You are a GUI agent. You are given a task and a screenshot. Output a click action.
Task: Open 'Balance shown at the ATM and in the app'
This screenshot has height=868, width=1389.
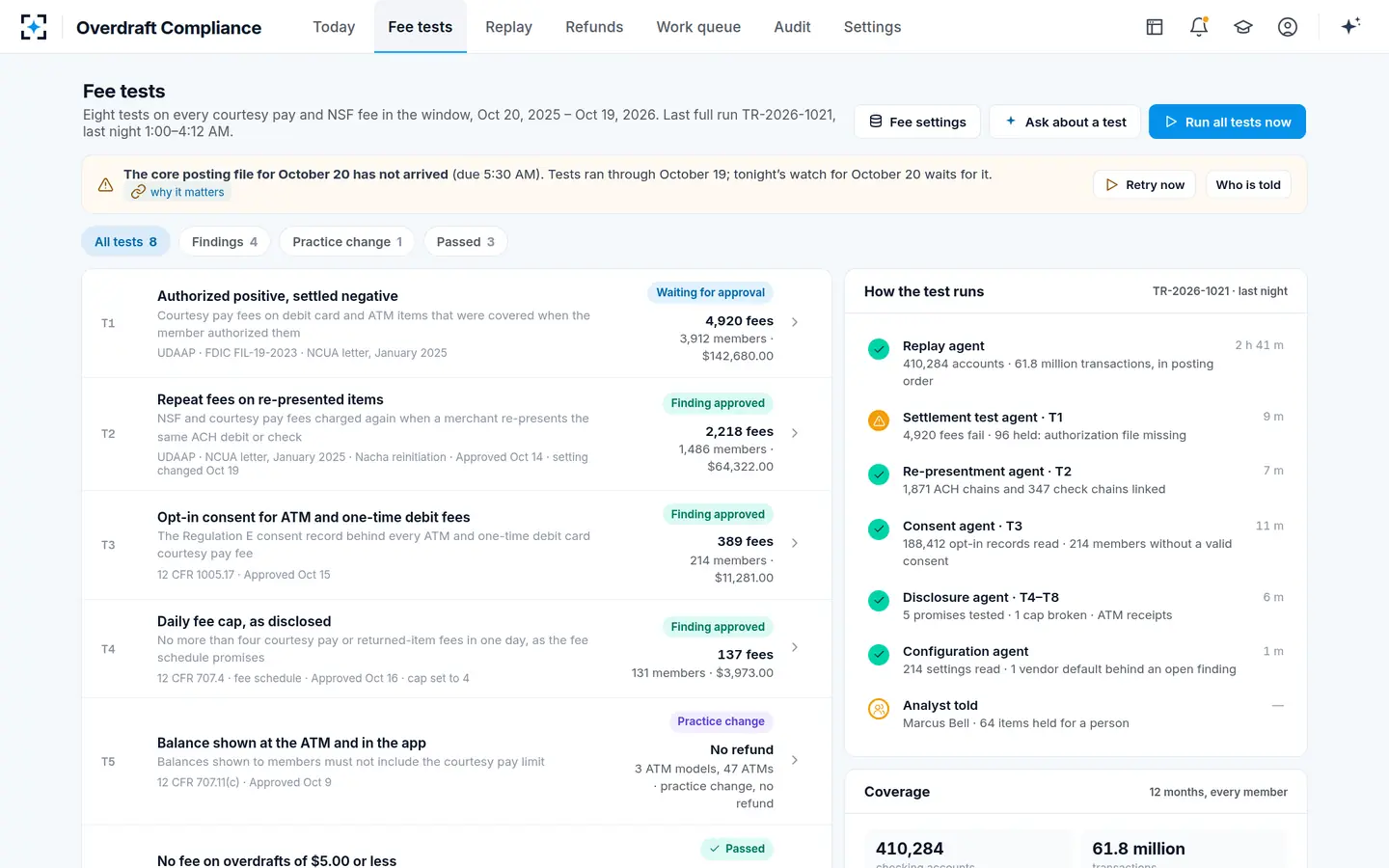[x=291, y=743]
